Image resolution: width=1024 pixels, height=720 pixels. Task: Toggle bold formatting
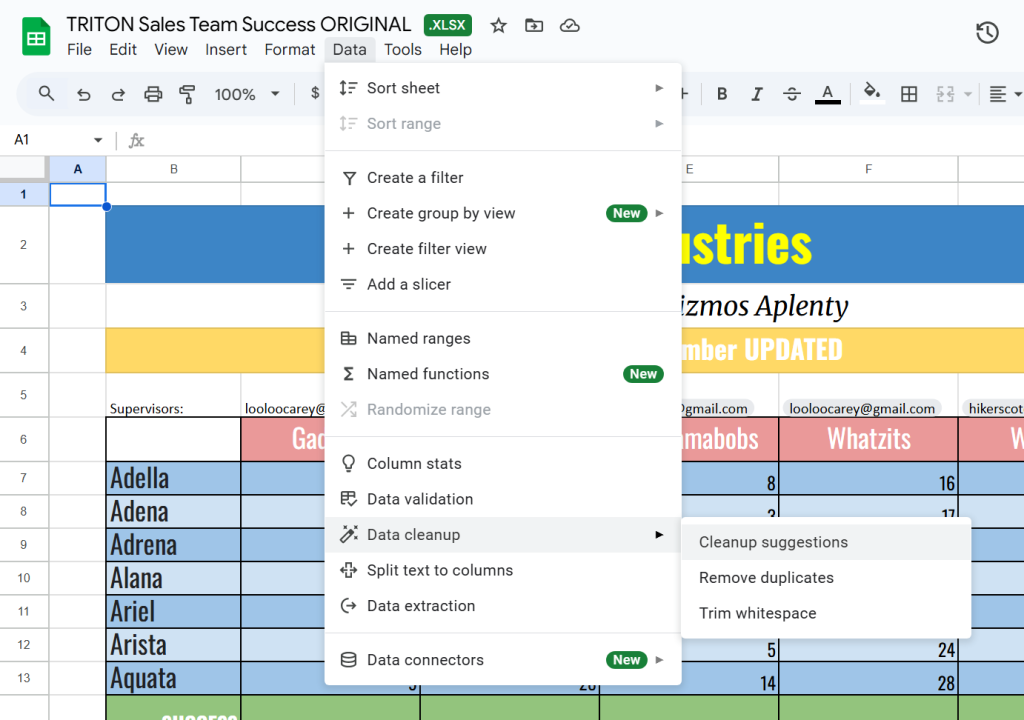pos(722,94)
